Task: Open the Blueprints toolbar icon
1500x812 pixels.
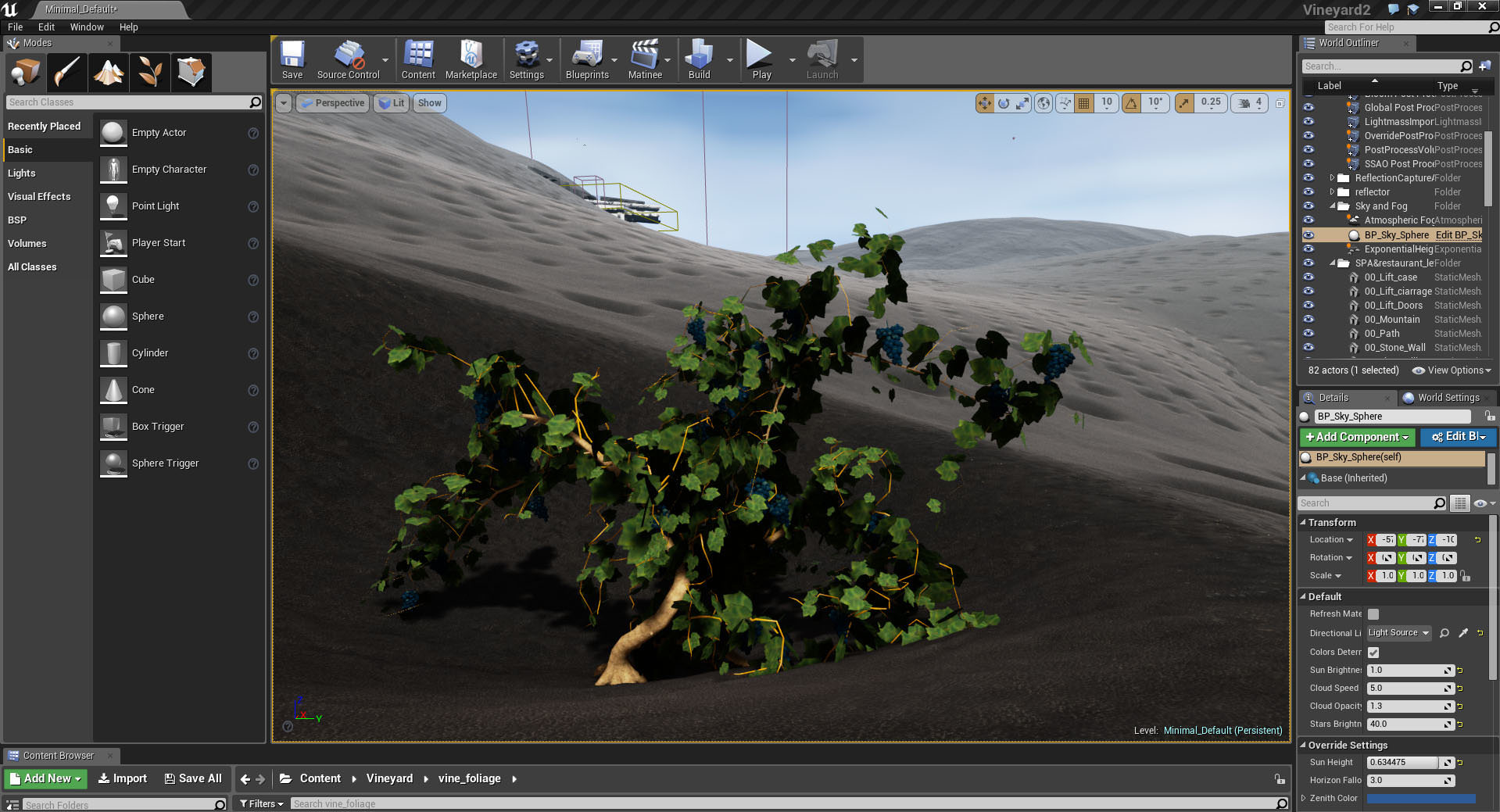Action: coord(587,59)
